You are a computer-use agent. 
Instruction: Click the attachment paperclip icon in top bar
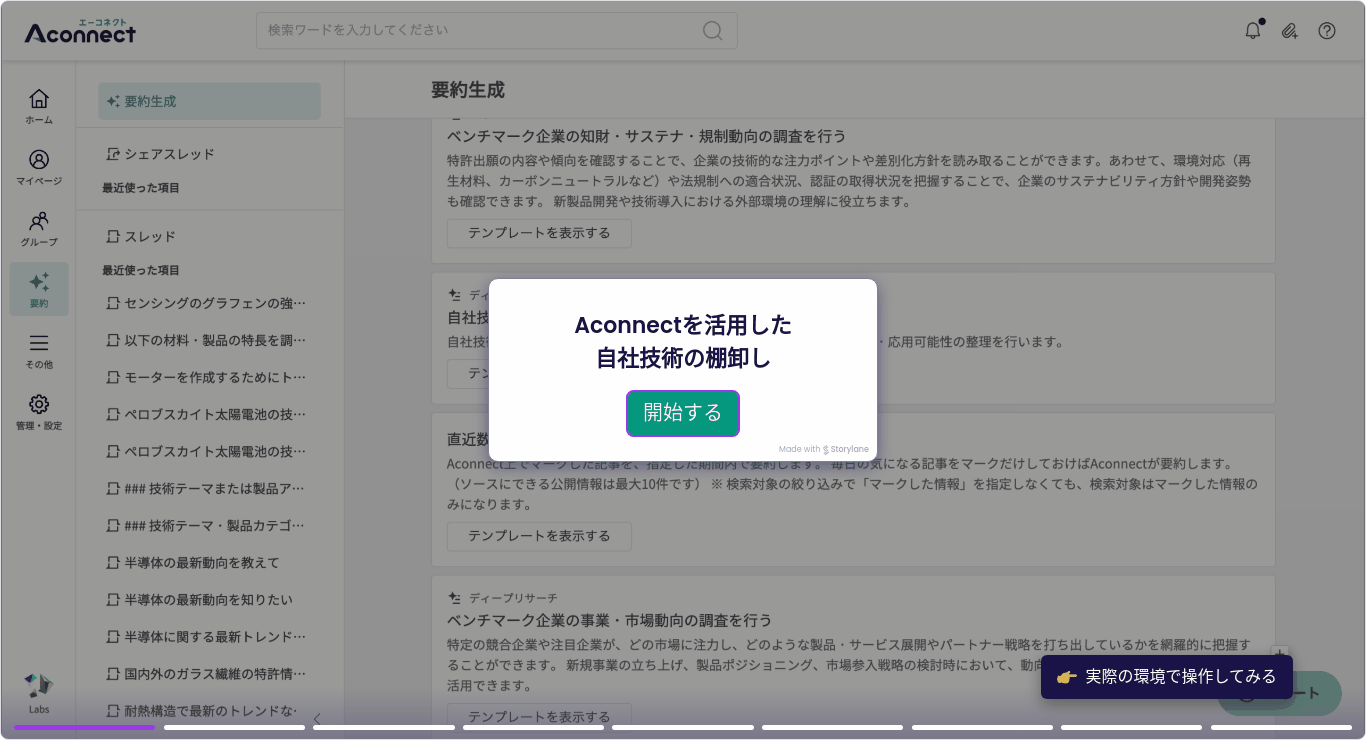(1288, 30)
